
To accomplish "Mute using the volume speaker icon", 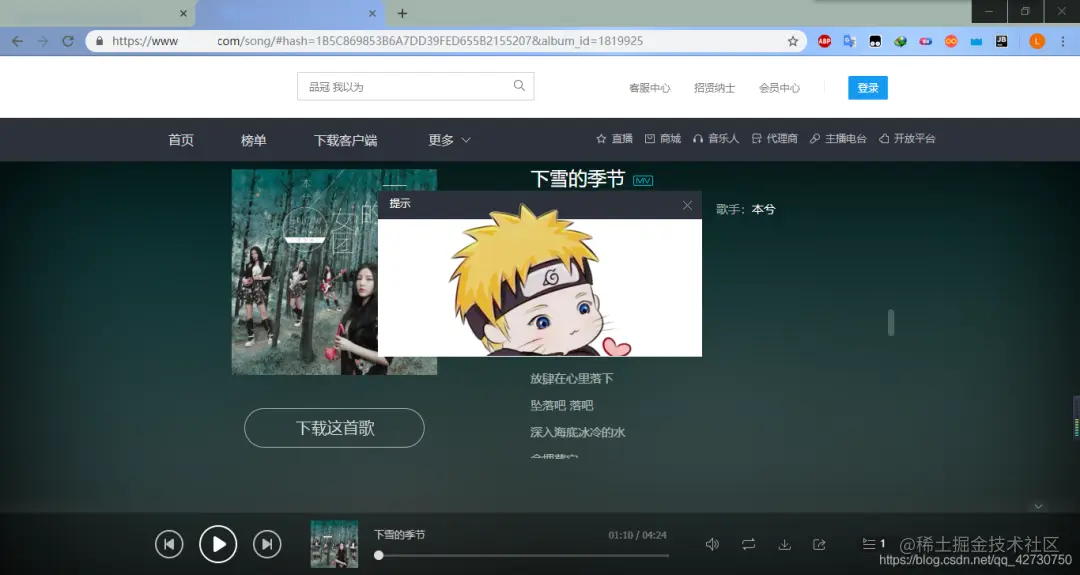I will coord(712,544).
